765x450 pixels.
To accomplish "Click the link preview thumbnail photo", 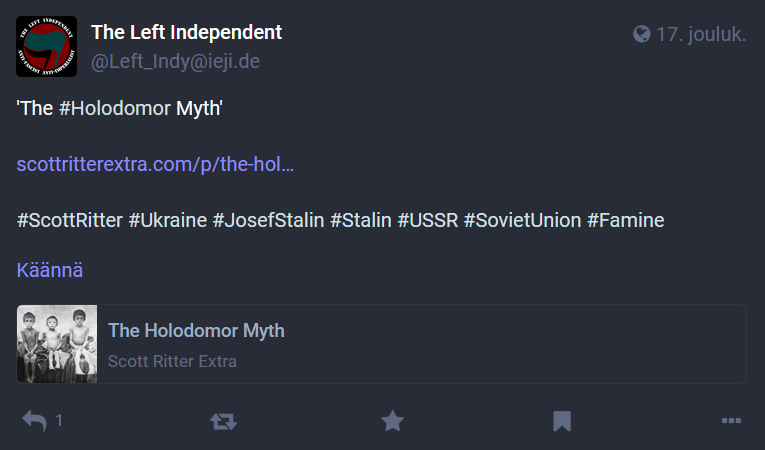I will click(57, 344).
